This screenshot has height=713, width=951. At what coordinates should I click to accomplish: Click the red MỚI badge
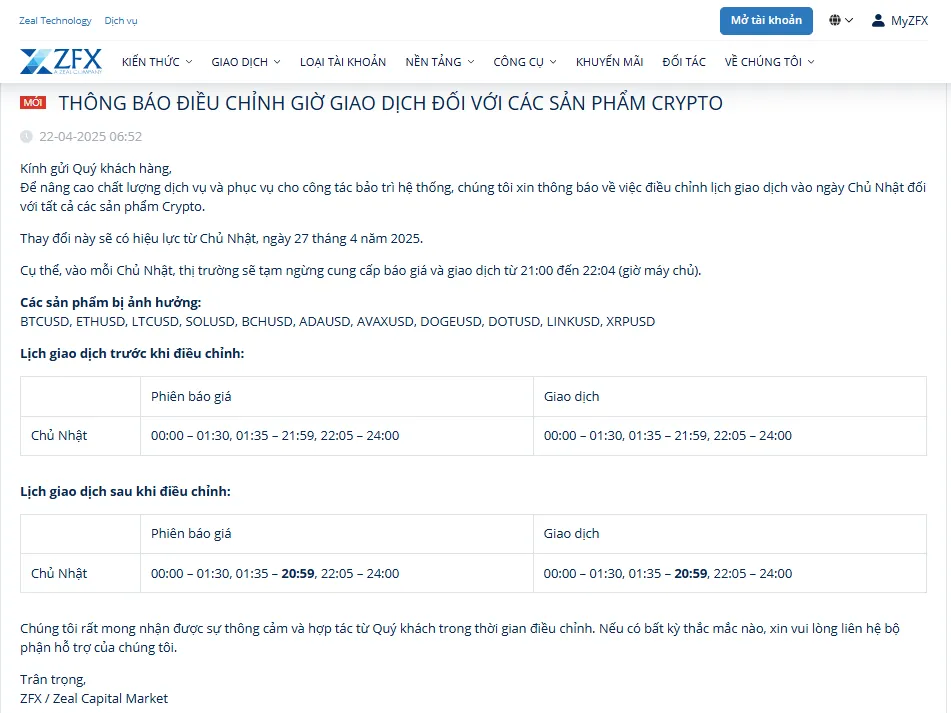pos(33,102)
